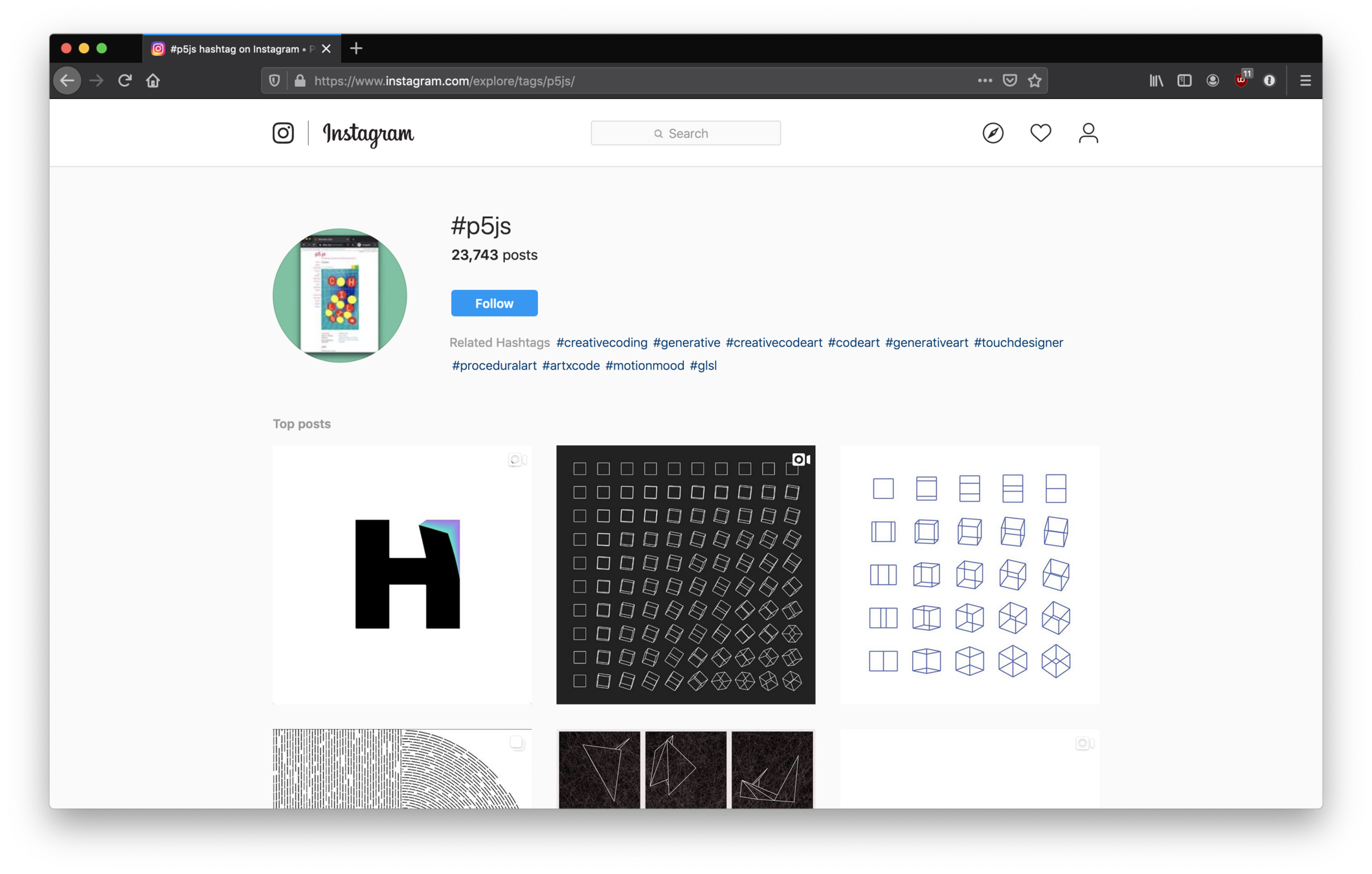The width and height of the screenshot is (1372, 874).
Task: Open page actions three-dots menu
Action: click(984, 80)
